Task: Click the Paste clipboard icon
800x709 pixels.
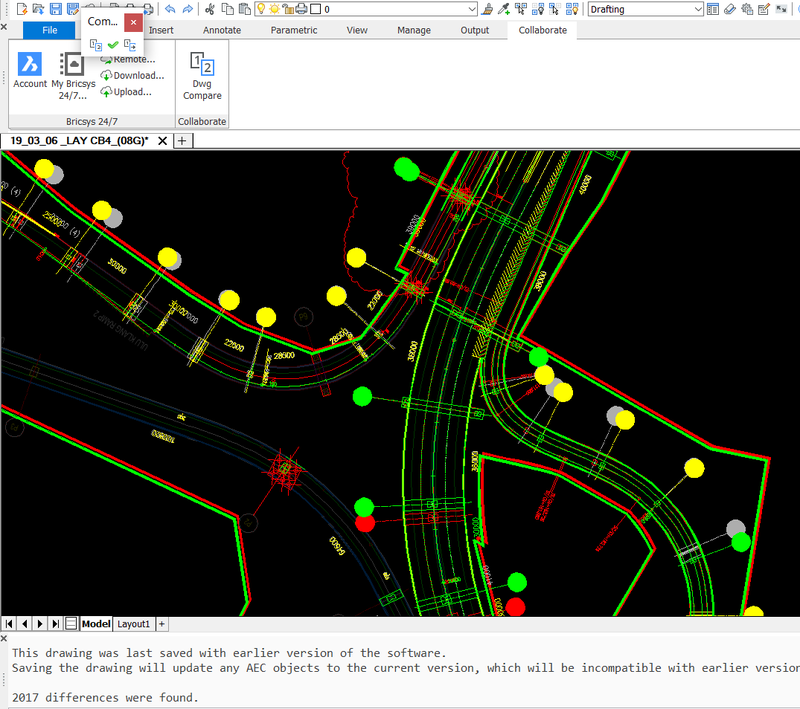Action: [243, 9]
